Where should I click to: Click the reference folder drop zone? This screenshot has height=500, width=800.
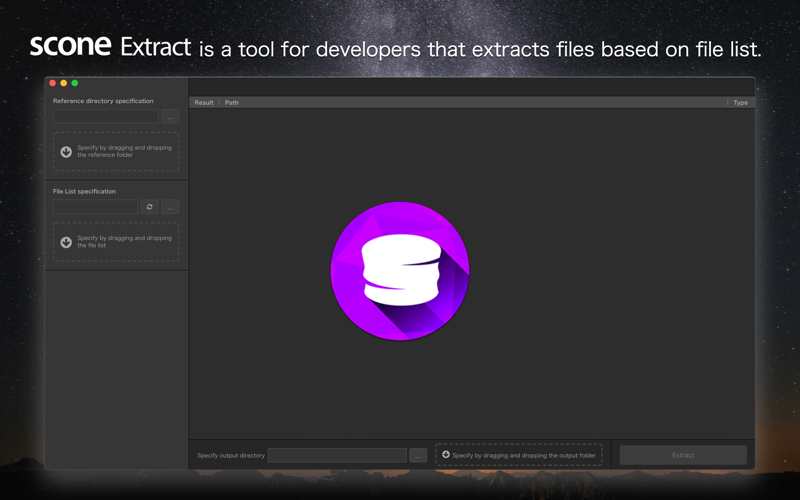coord(116,152)
